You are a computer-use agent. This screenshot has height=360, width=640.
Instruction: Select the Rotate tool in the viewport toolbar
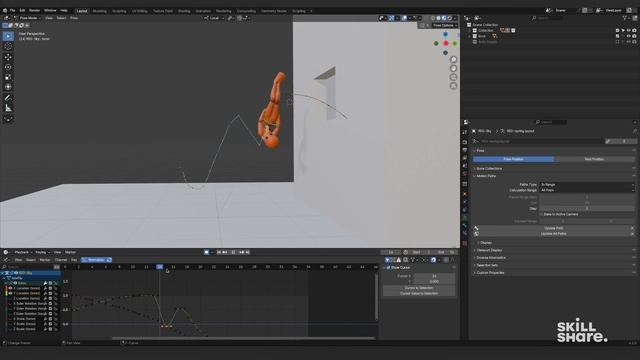pos(8,67)
